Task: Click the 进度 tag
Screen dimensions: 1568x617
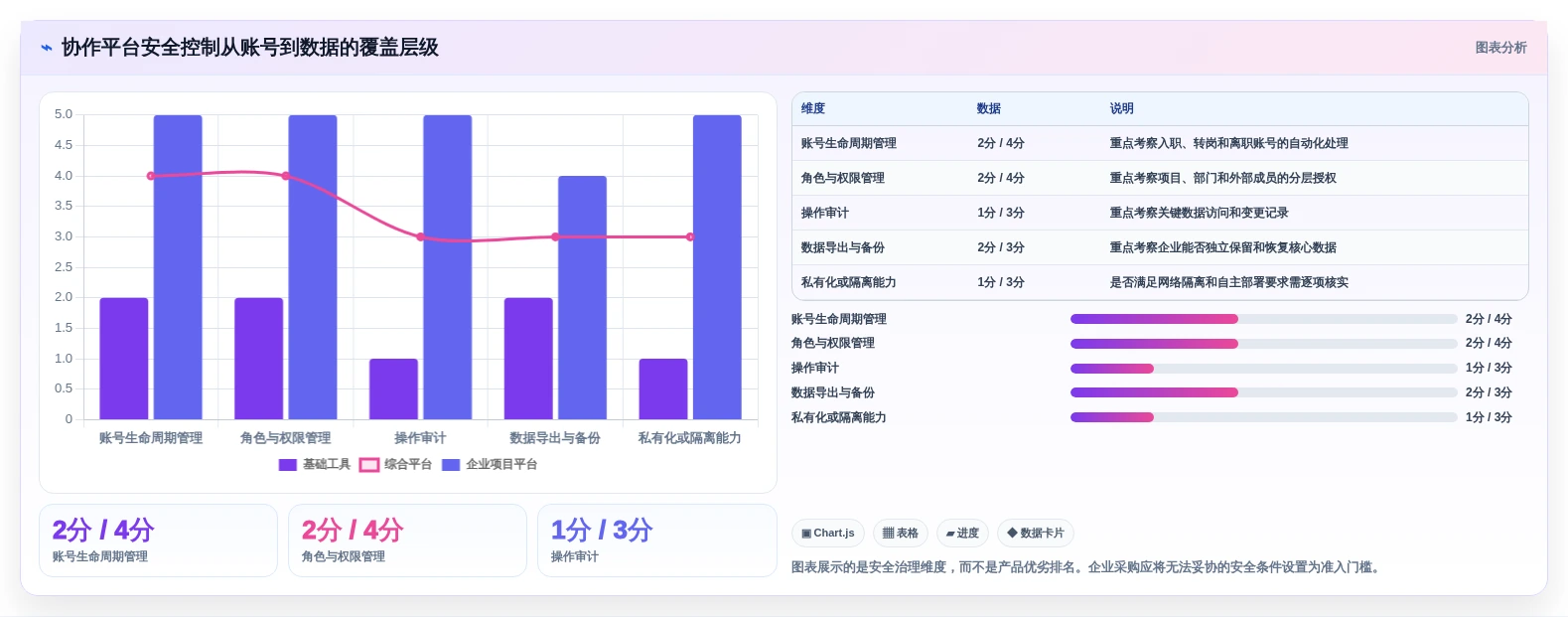Action: pyautogui.click(x=962, y=534)
